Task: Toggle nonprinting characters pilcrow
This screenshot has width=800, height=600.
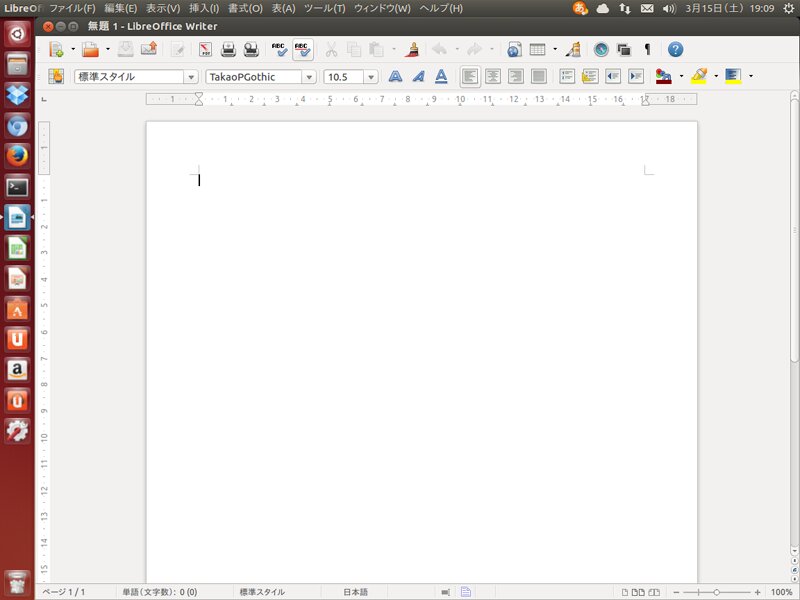Action: pos(647,49)
